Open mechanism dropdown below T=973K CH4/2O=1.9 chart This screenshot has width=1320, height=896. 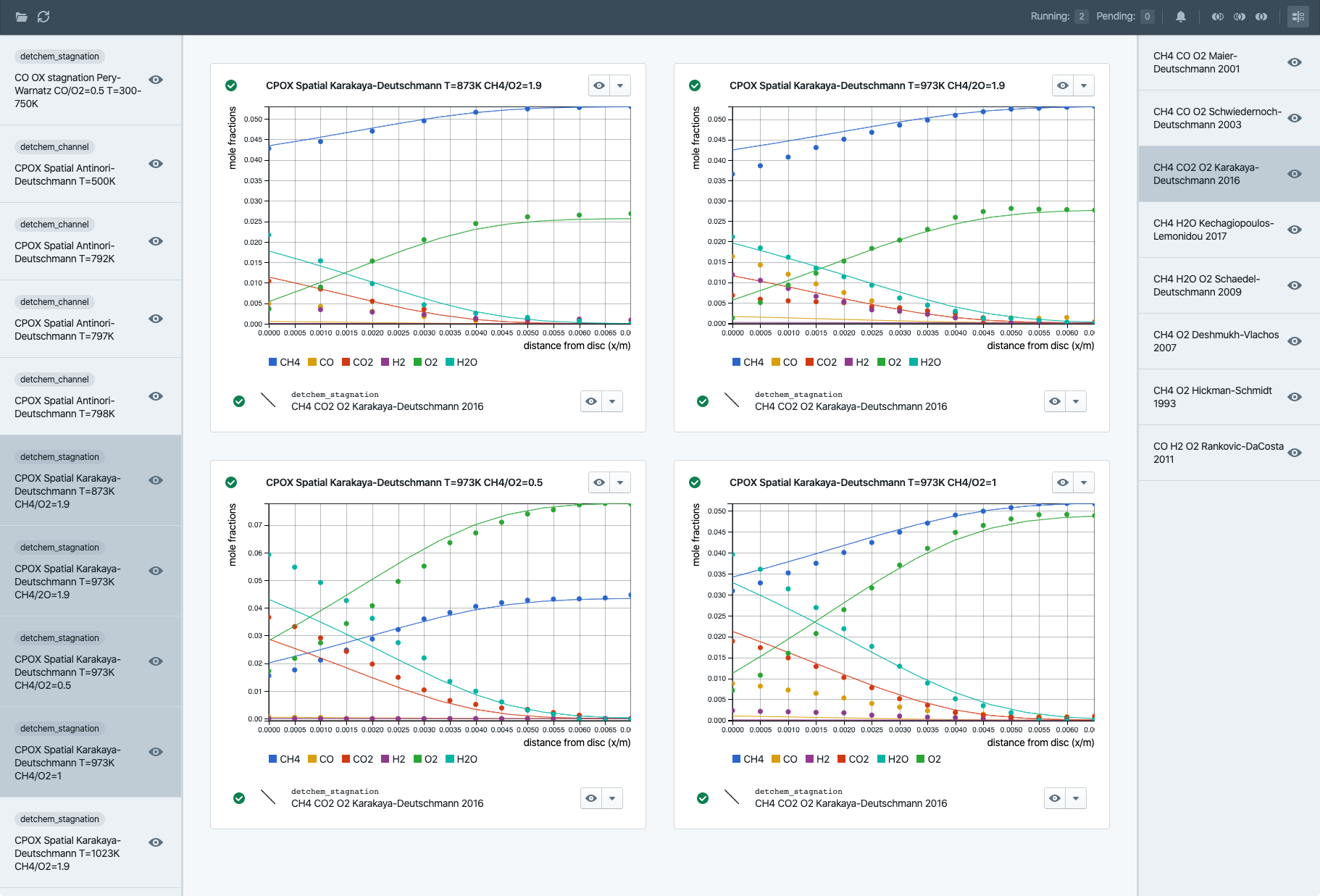tap(1076, 401)
